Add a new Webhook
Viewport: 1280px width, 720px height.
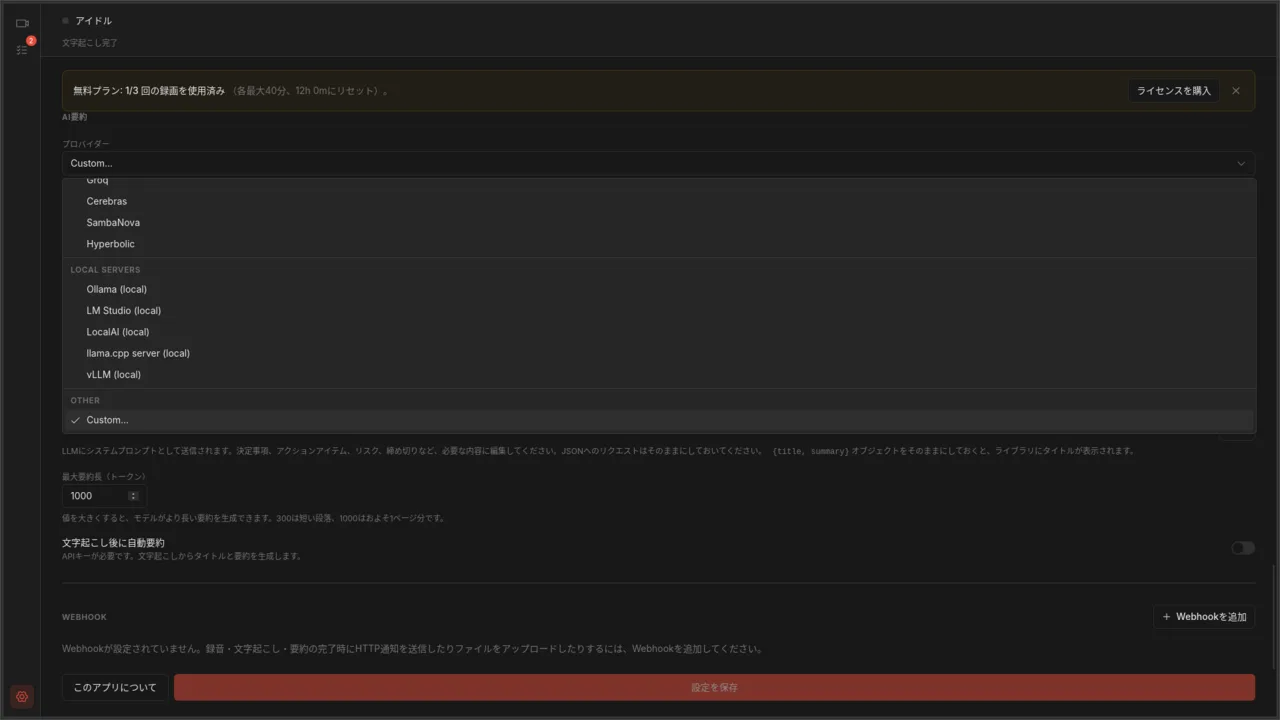pos(1204,617)
